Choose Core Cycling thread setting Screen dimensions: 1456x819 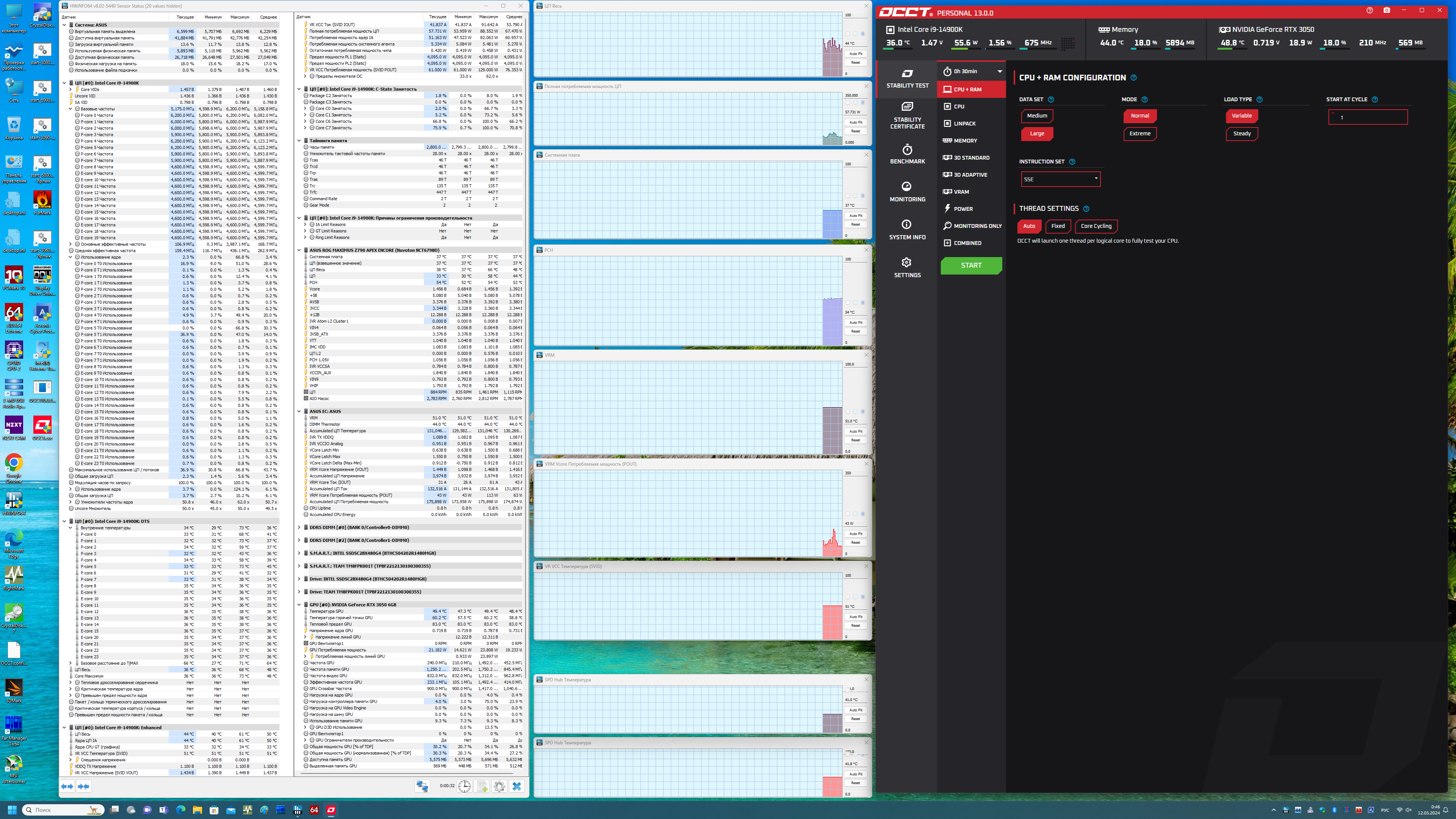click(1095, 226)
